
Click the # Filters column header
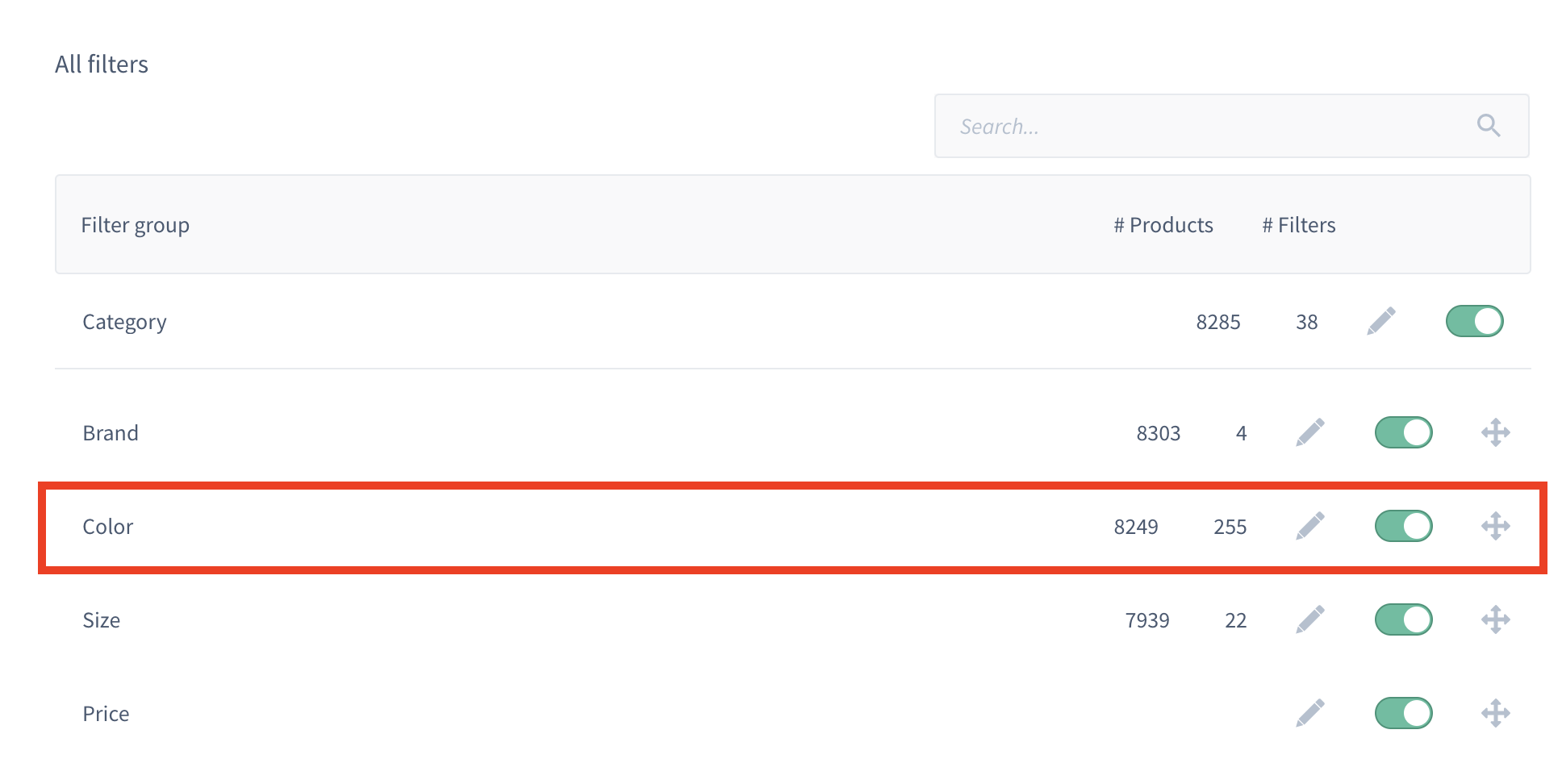coord(1298,225)
